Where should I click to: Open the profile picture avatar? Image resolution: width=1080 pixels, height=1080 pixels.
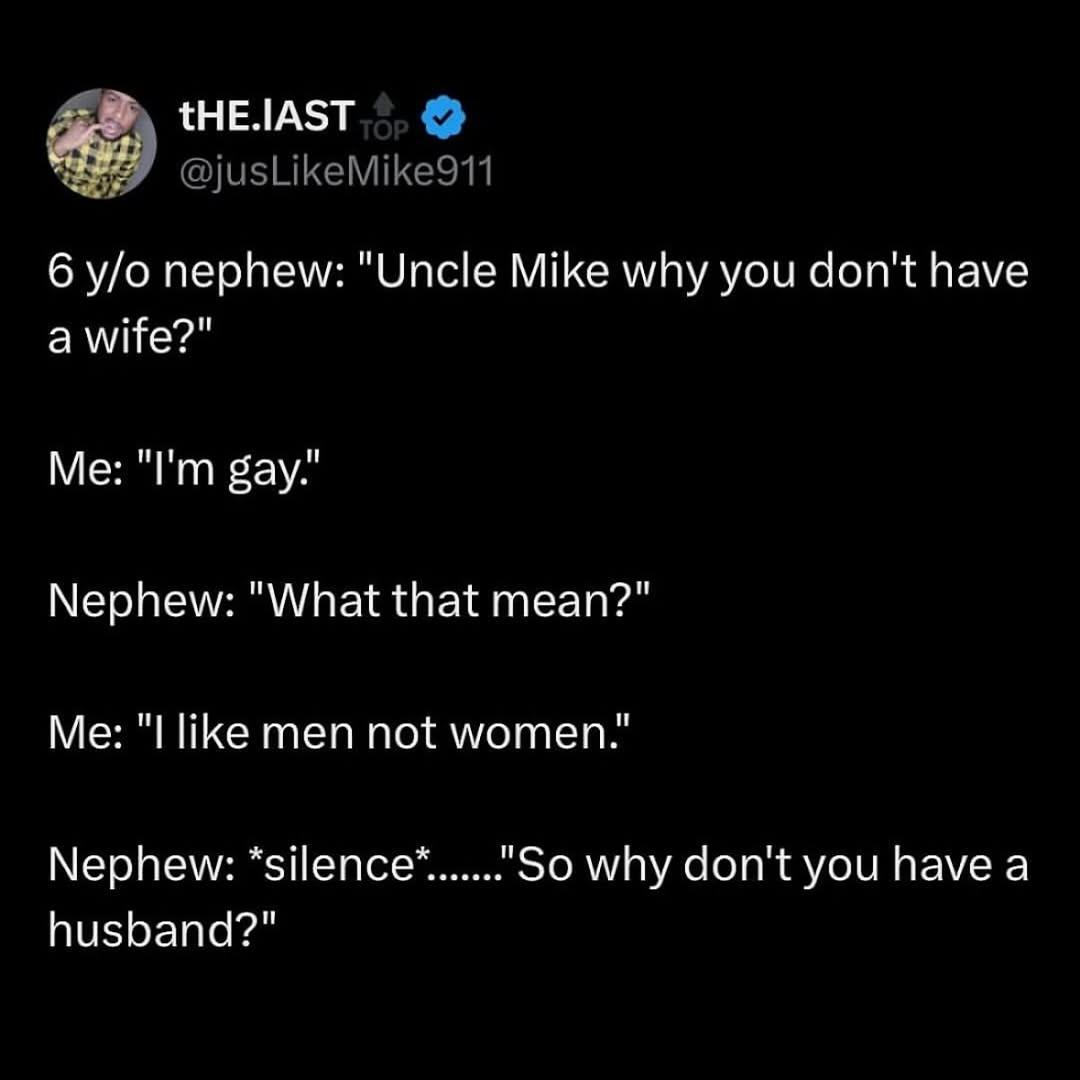click(101, 143)
